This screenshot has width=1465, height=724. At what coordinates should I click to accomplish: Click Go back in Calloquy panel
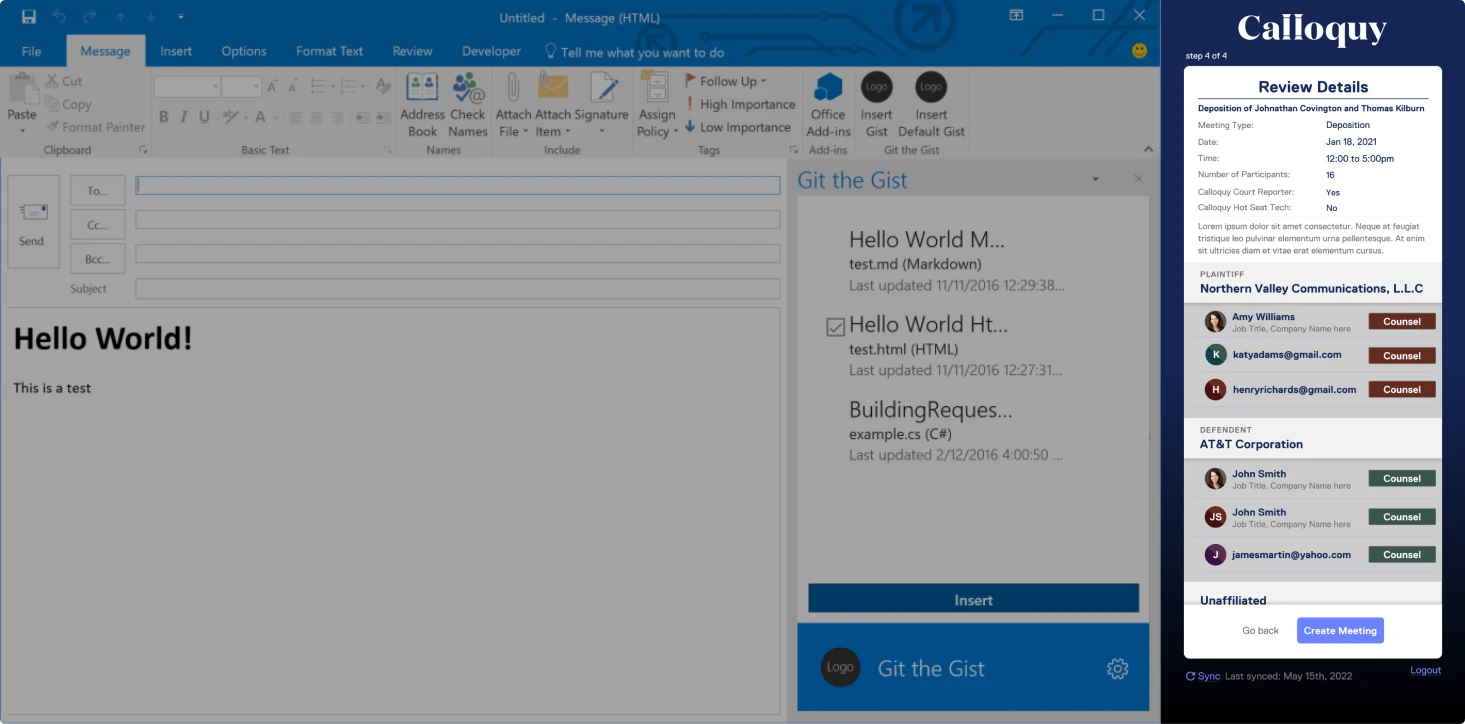[1260, 631]
